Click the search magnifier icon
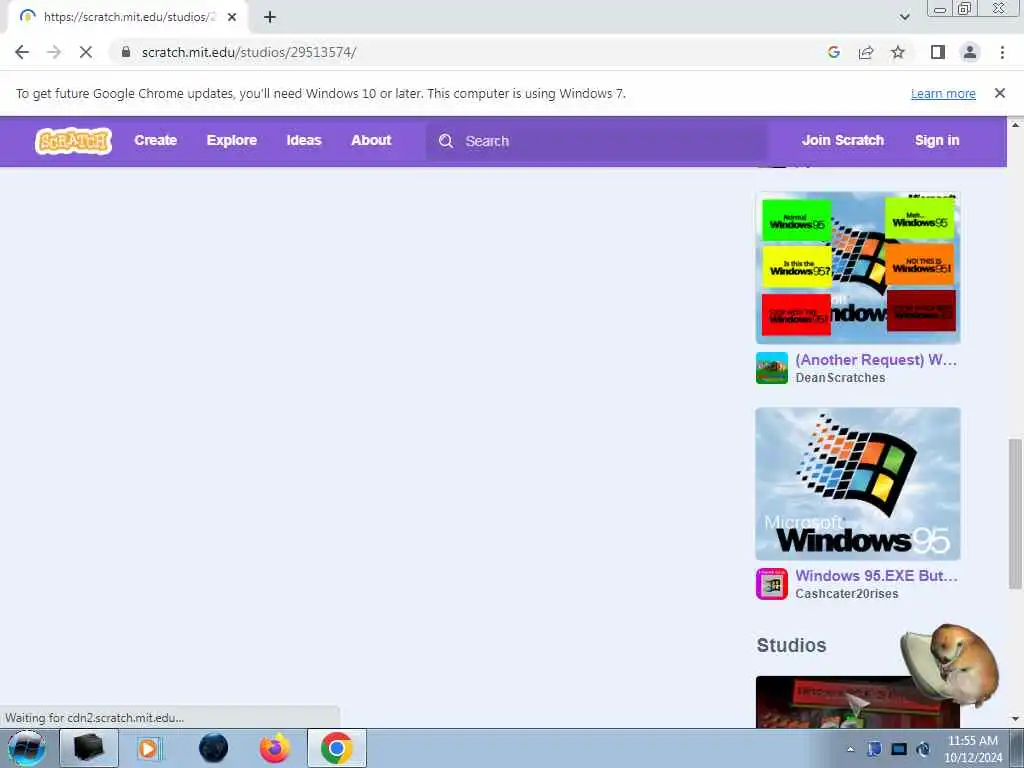 (x=445, y=141)
